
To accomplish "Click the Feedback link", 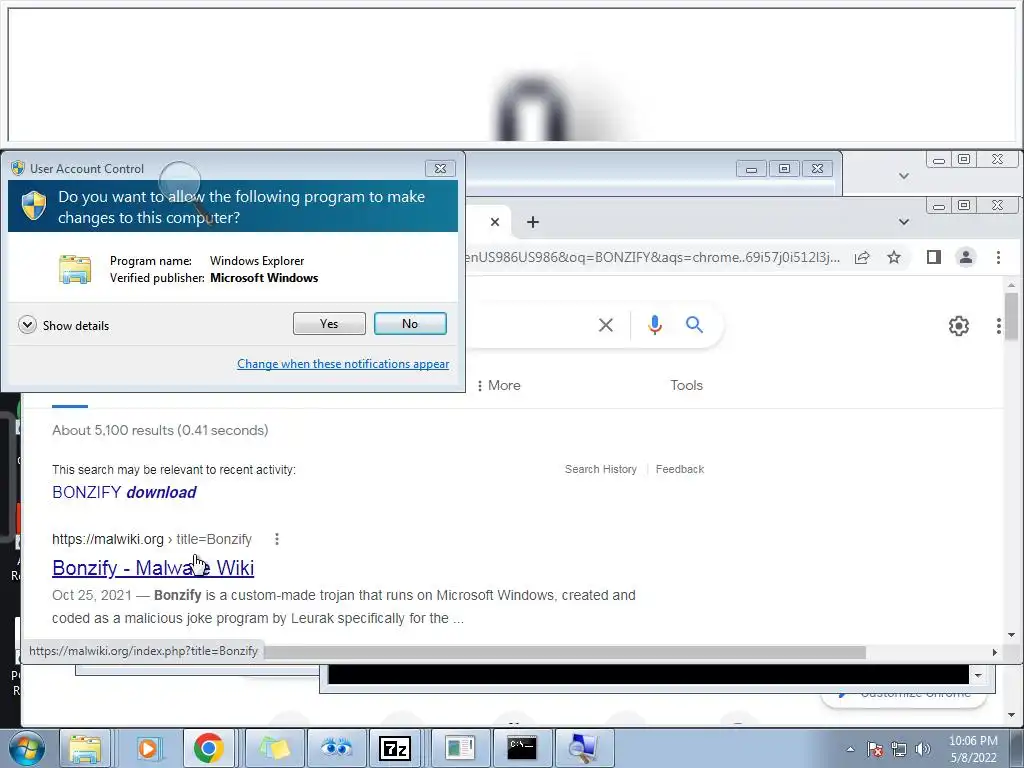I will 680,469.
